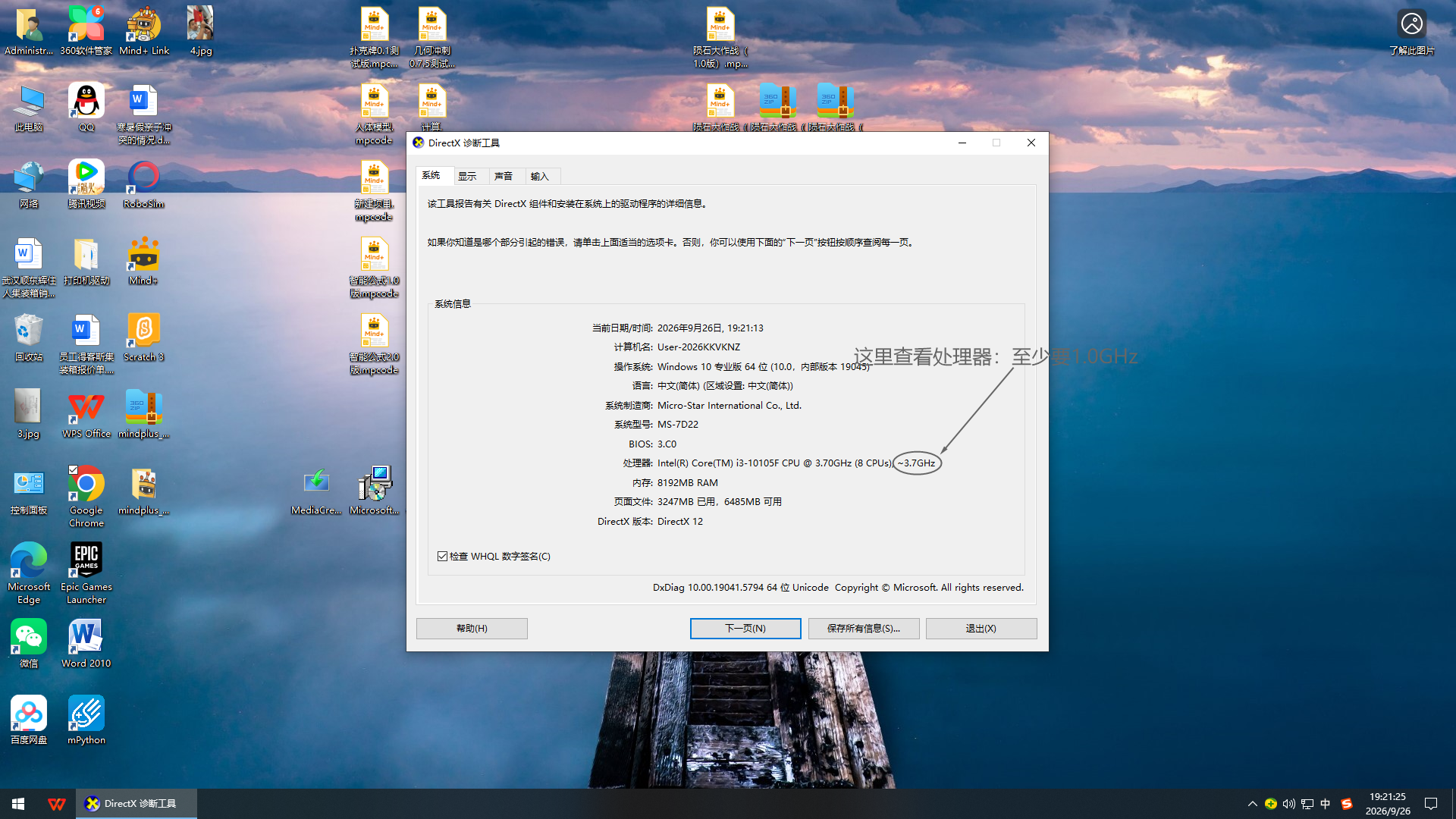Click the 保存所有信息(S) button

coord(864,628)
